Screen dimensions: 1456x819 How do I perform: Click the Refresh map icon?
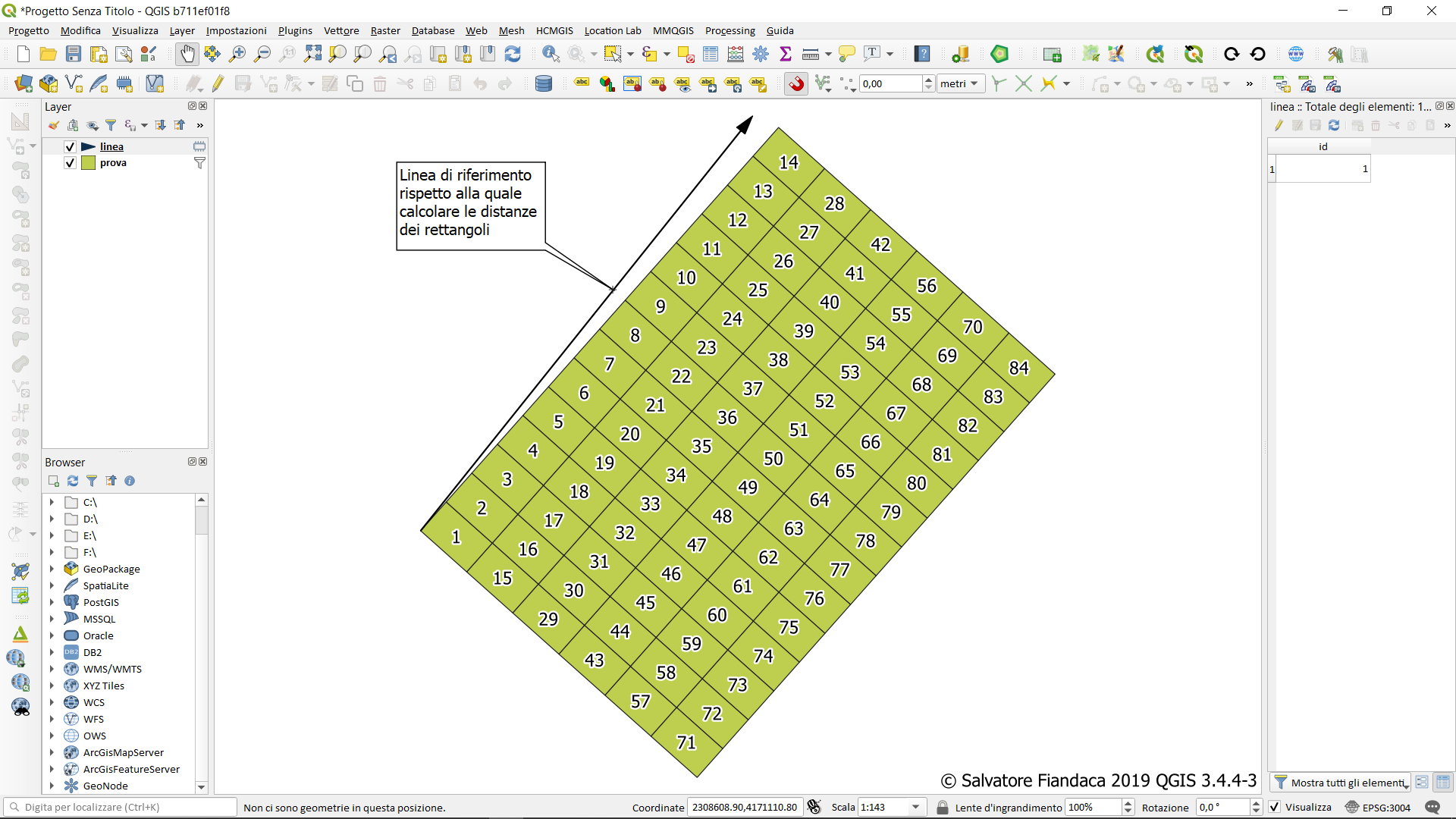[513, 54]
